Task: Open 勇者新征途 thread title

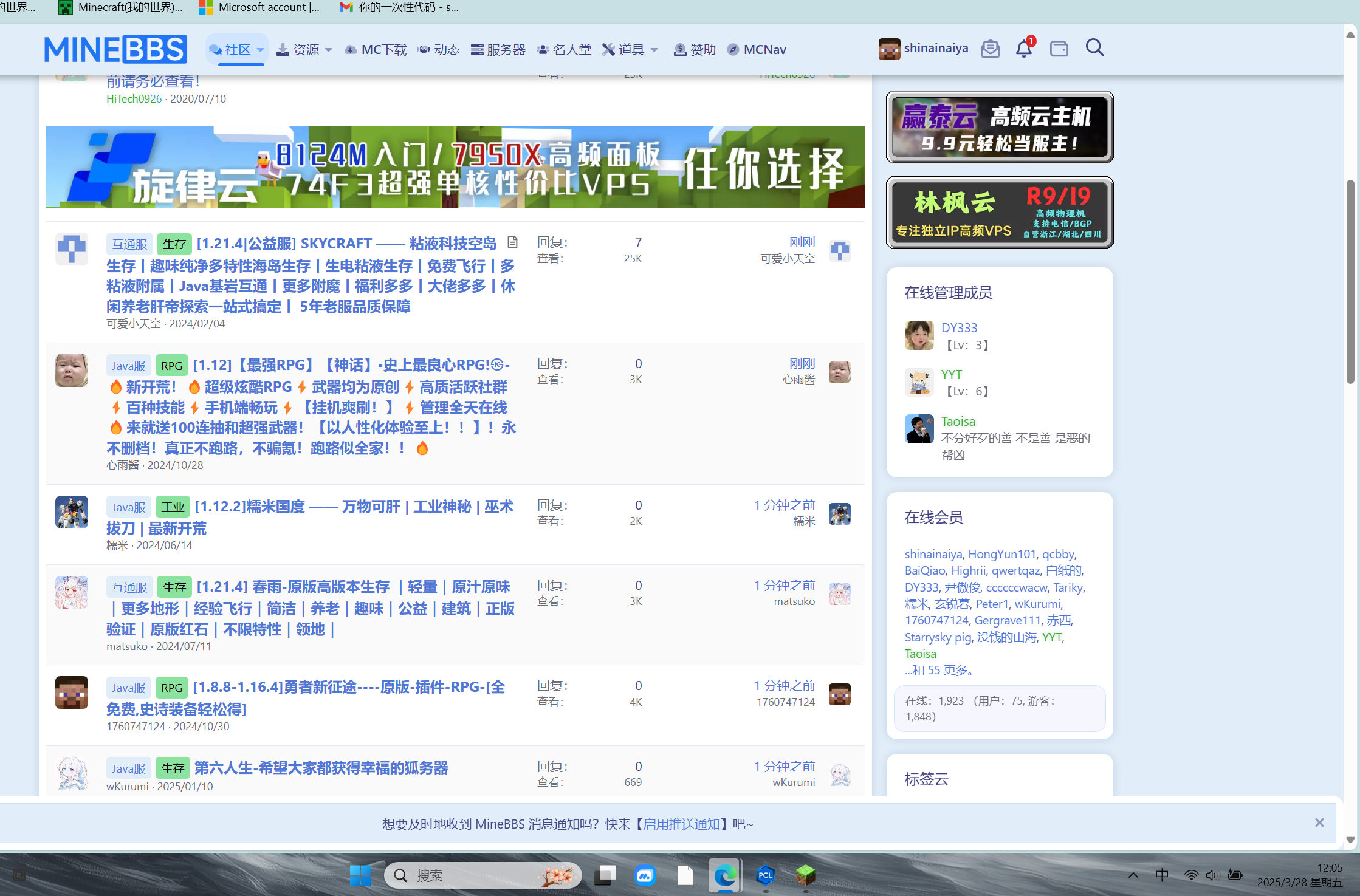Action: point(306,698)
